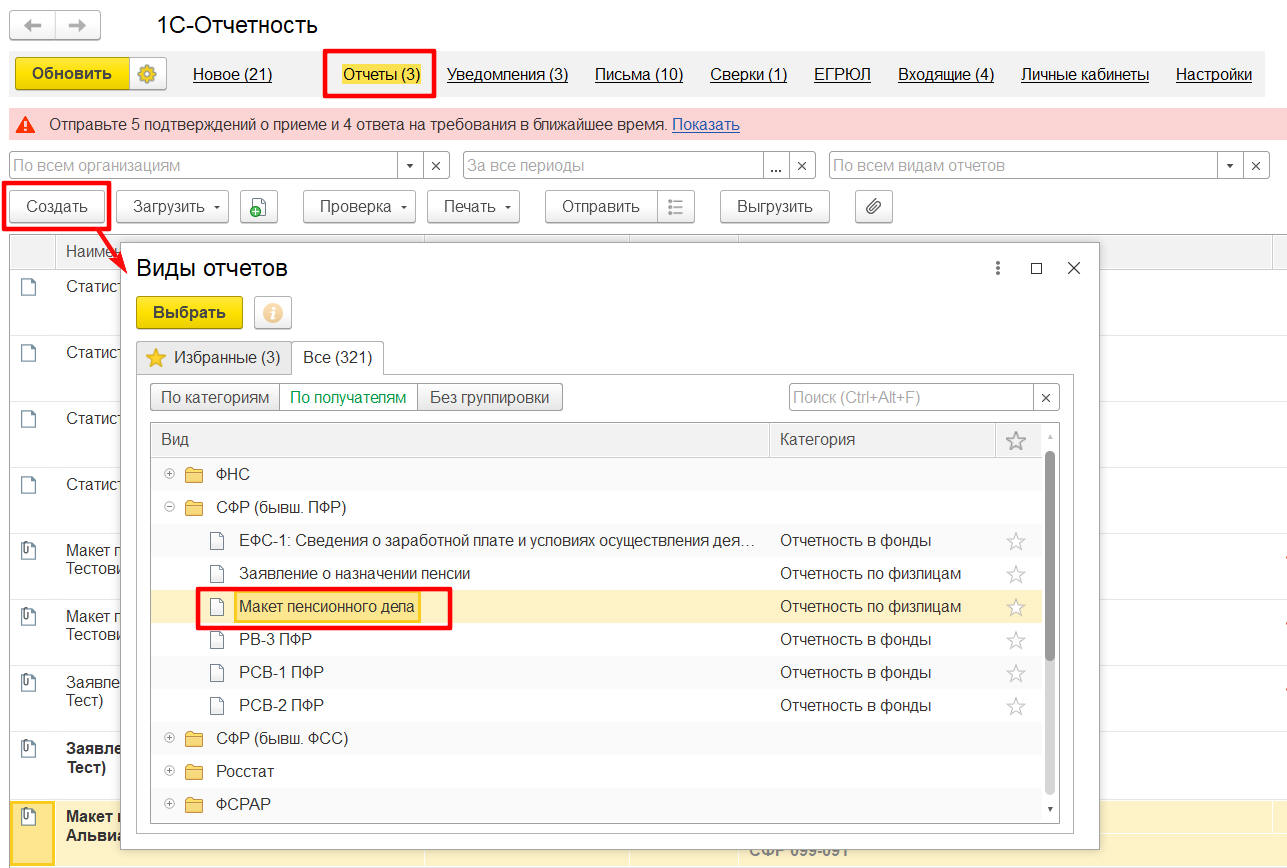
Task: Open the organizations dropdown arrow
Action: point(410,166)
